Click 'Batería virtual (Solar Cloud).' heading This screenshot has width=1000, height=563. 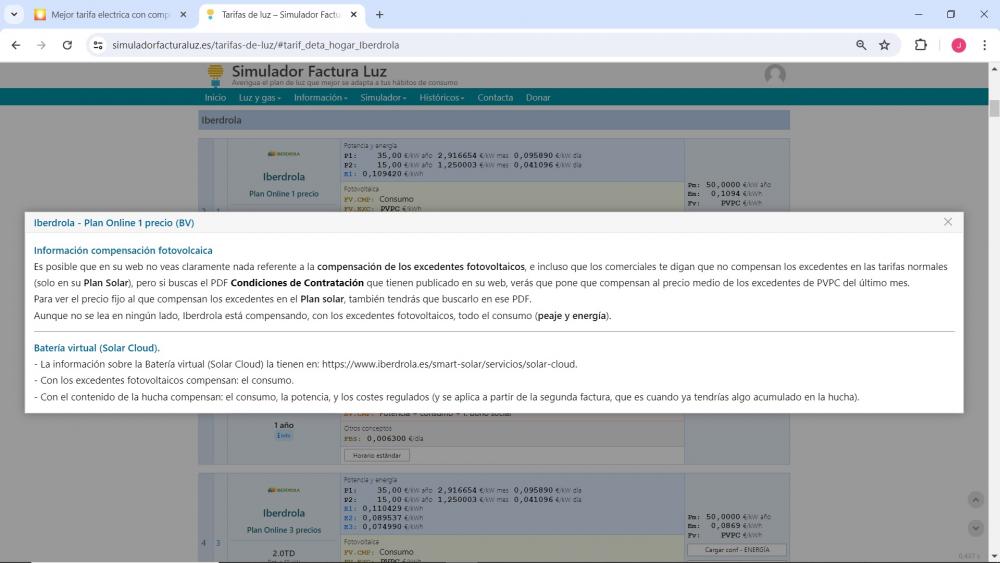point(96,348)
